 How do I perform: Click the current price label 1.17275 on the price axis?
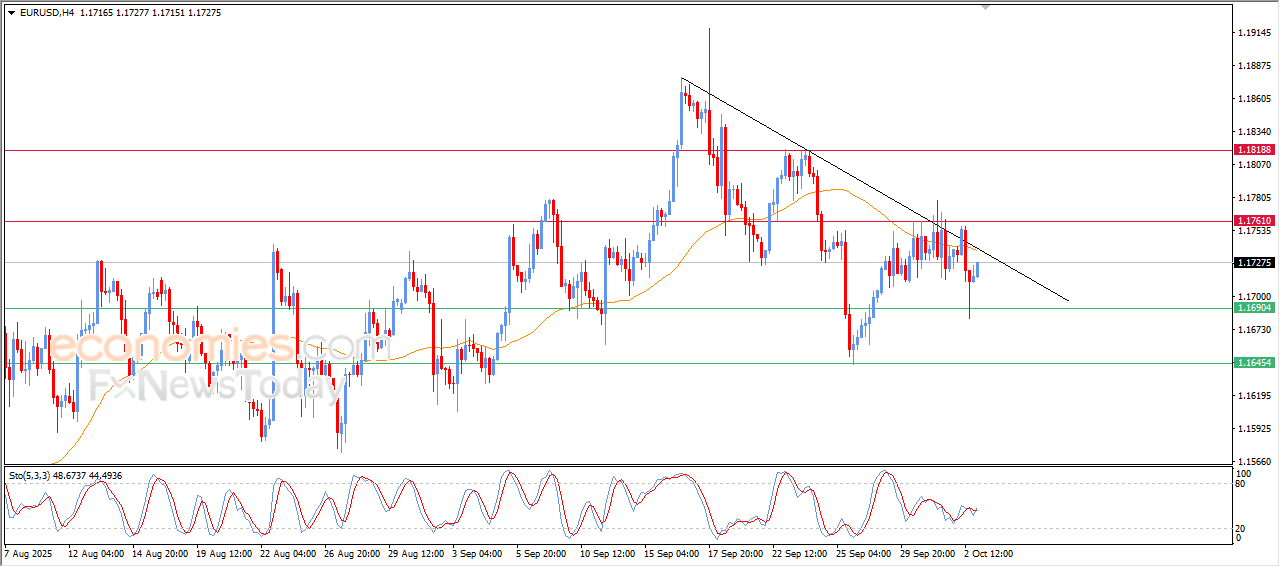point(1253,263)
